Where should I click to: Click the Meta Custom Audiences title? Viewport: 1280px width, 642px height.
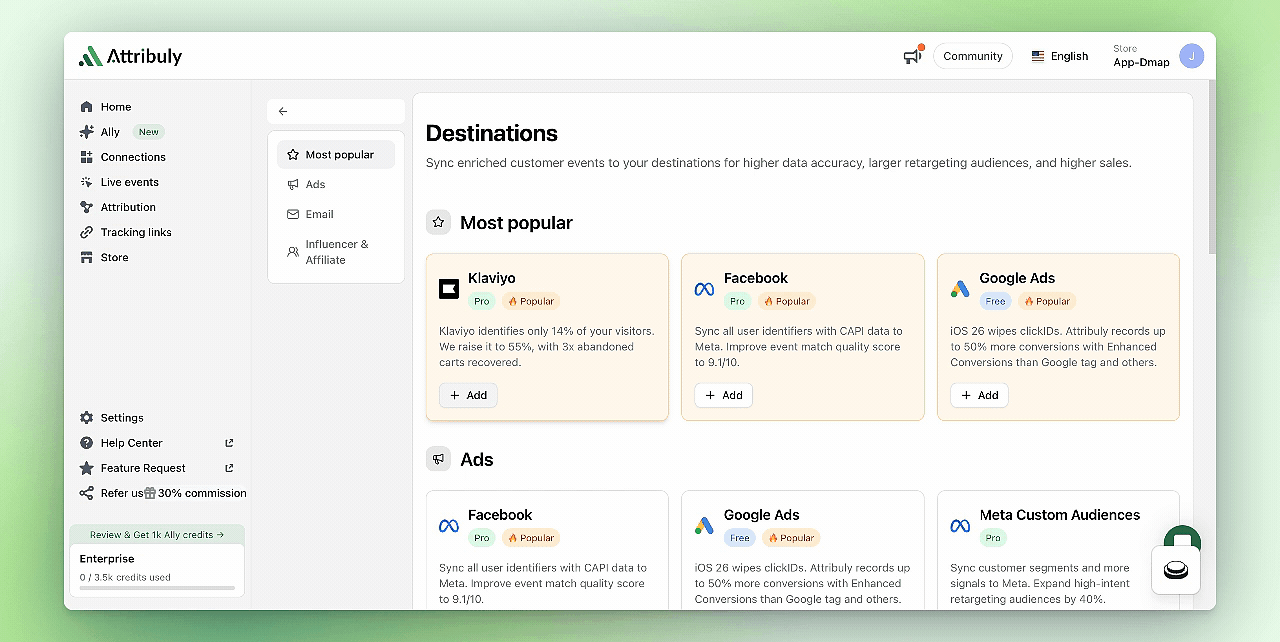point(1060,515)
